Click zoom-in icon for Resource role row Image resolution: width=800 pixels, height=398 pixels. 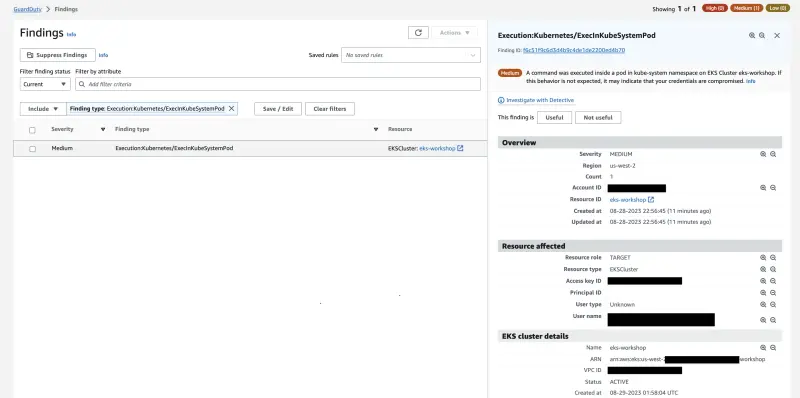pos(763,258)
